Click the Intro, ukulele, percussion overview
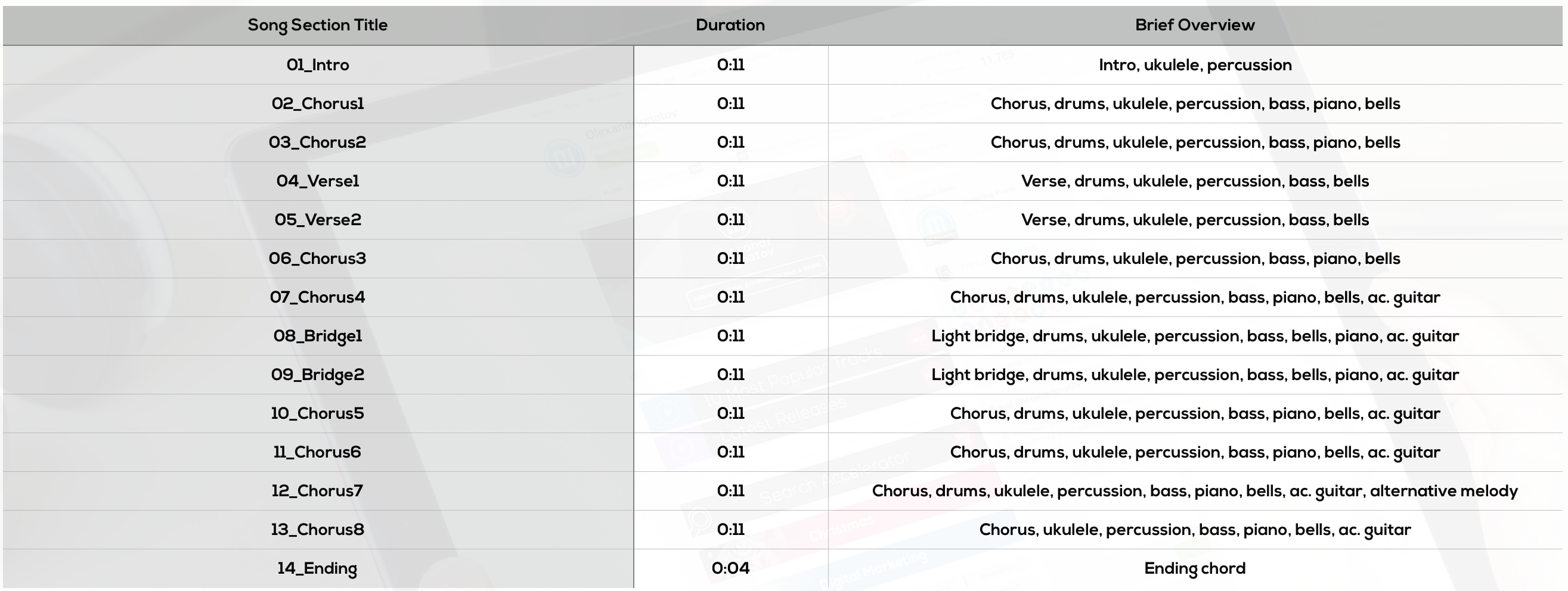Viewport: 1568px width, 591px height. (1194, 65)
